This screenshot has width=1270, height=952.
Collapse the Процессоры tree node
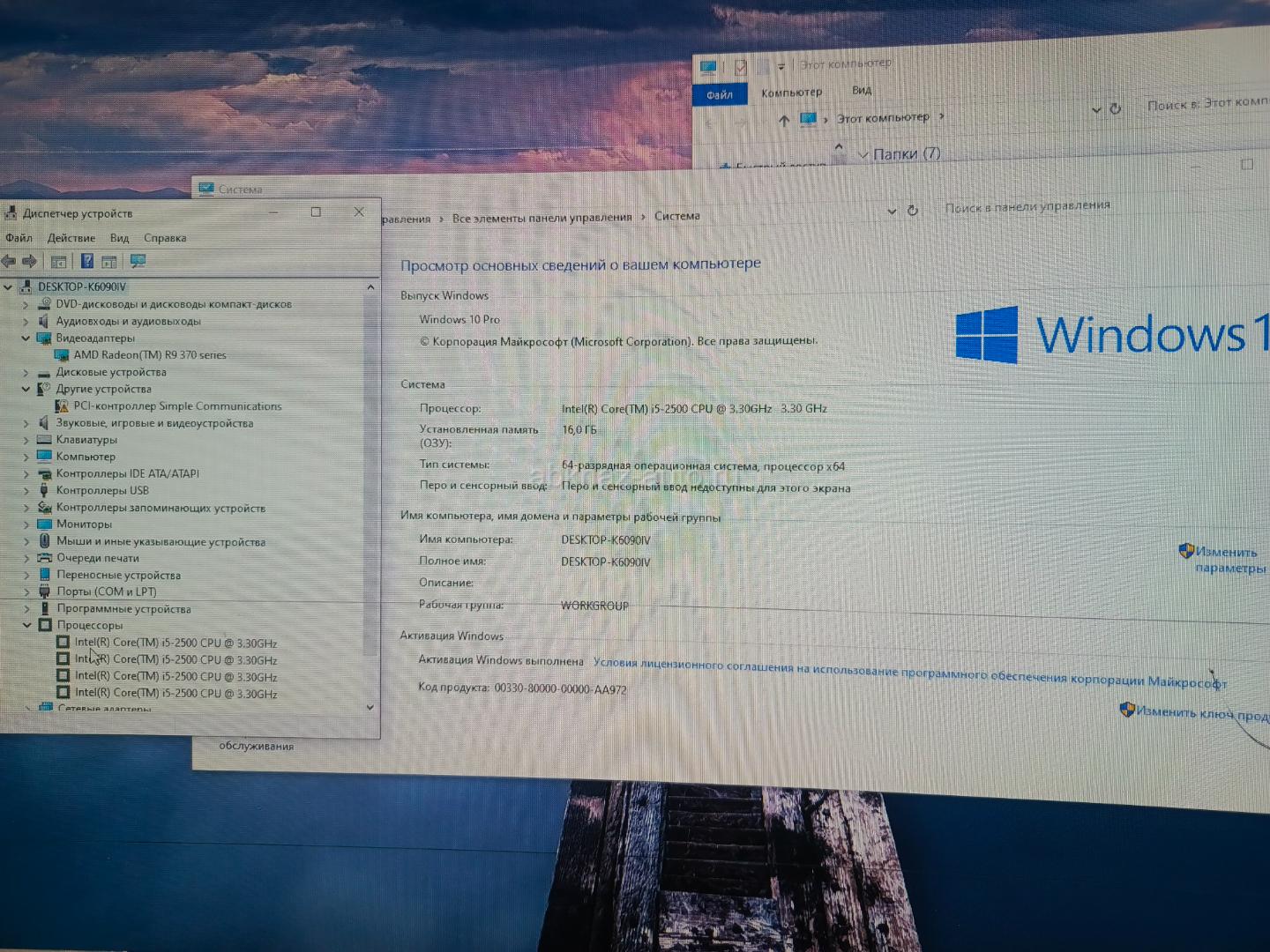(27, 625)
